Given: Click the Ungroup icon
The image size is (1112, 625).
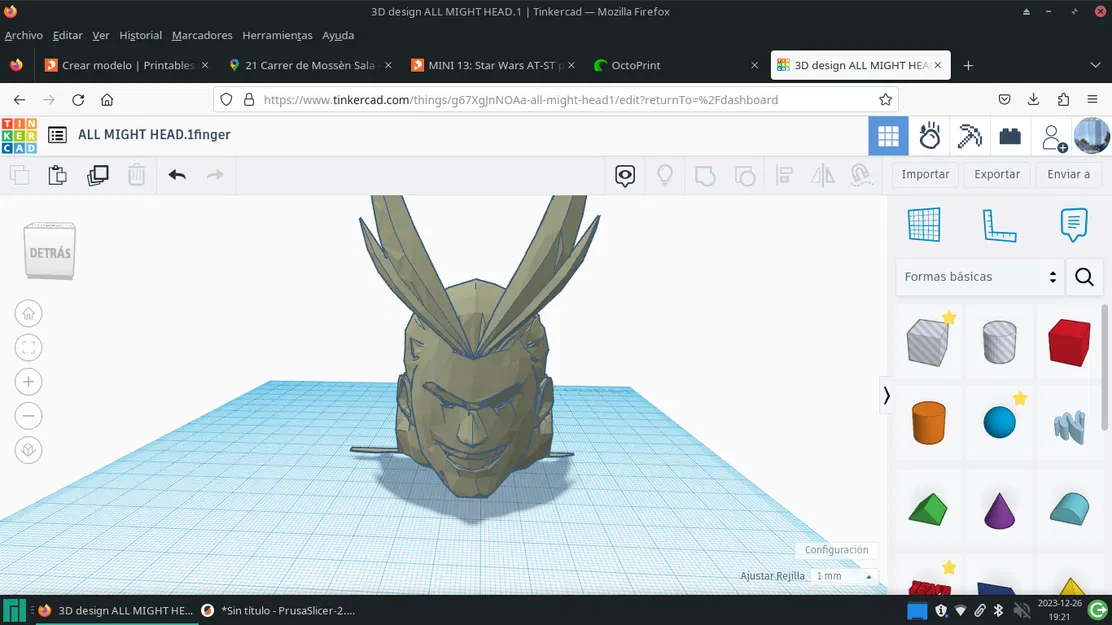Looking at the screenshot, I should click(x=745, y=175).
